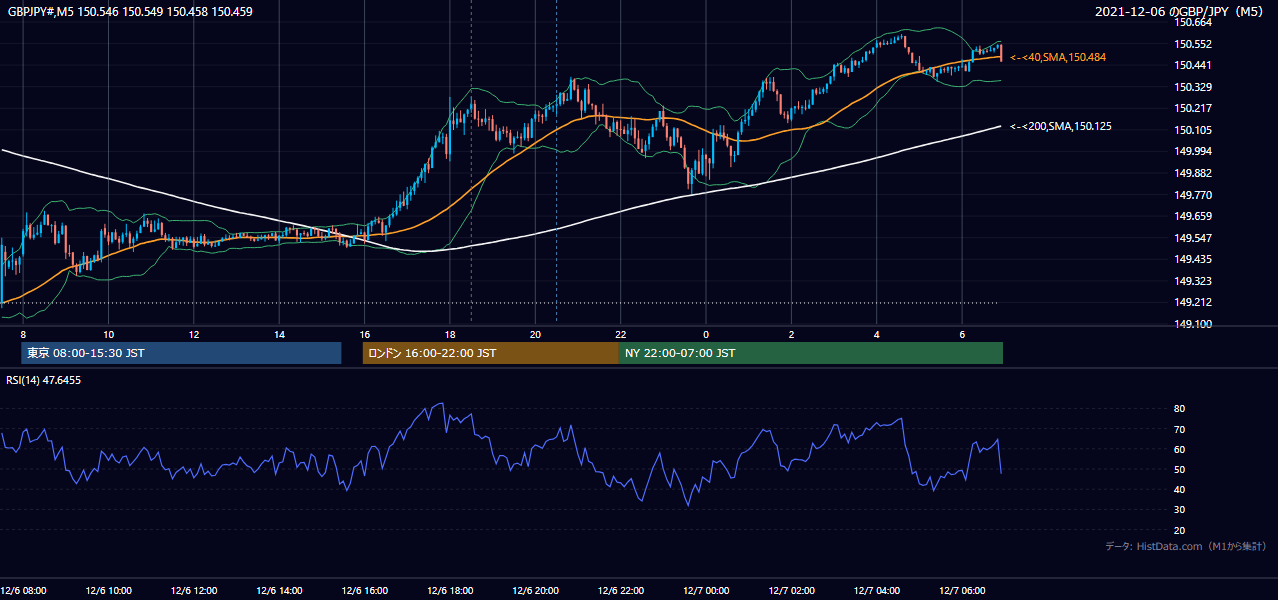Click price axis label 149.659
This screenshot has width=1278, height=600.
pos(1192,216)
